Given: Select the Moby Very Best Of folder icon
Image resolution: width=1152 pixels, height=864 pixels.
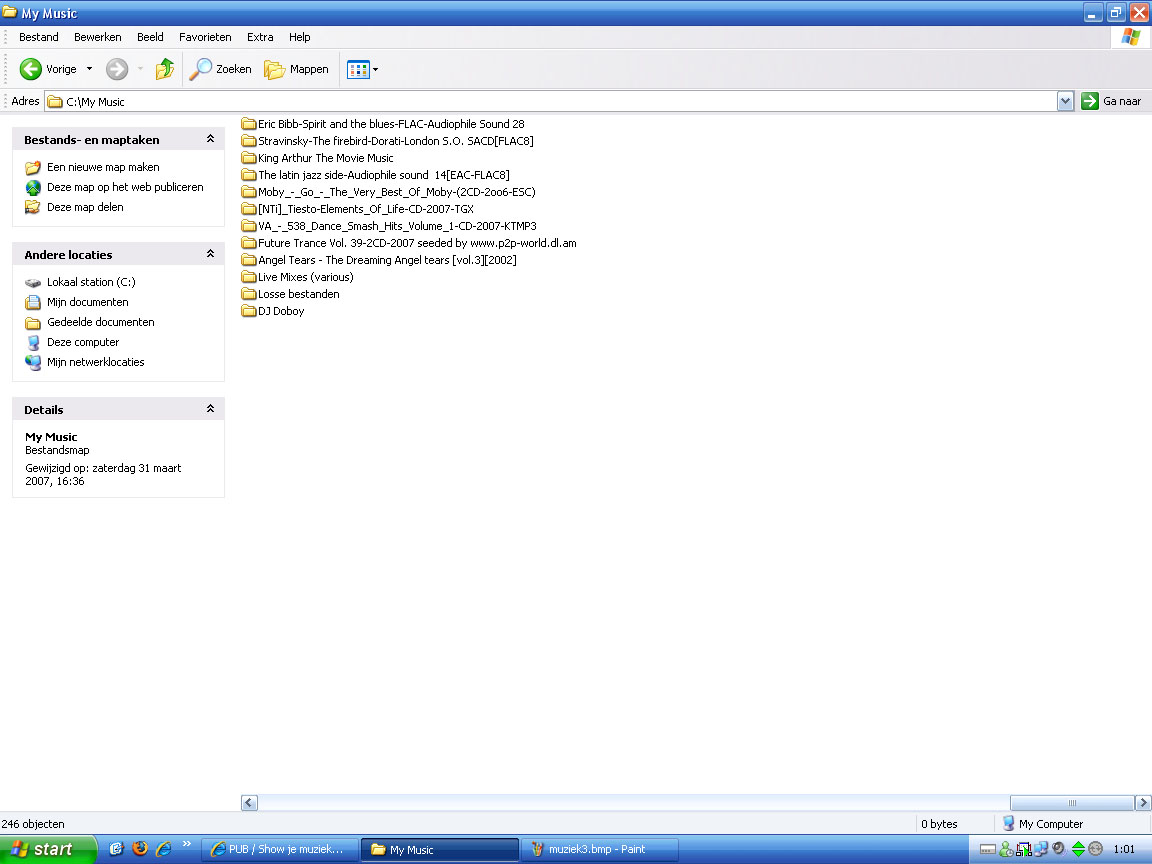Looking at the screenshot, I should pyautogui.click(x=248, y=192).
